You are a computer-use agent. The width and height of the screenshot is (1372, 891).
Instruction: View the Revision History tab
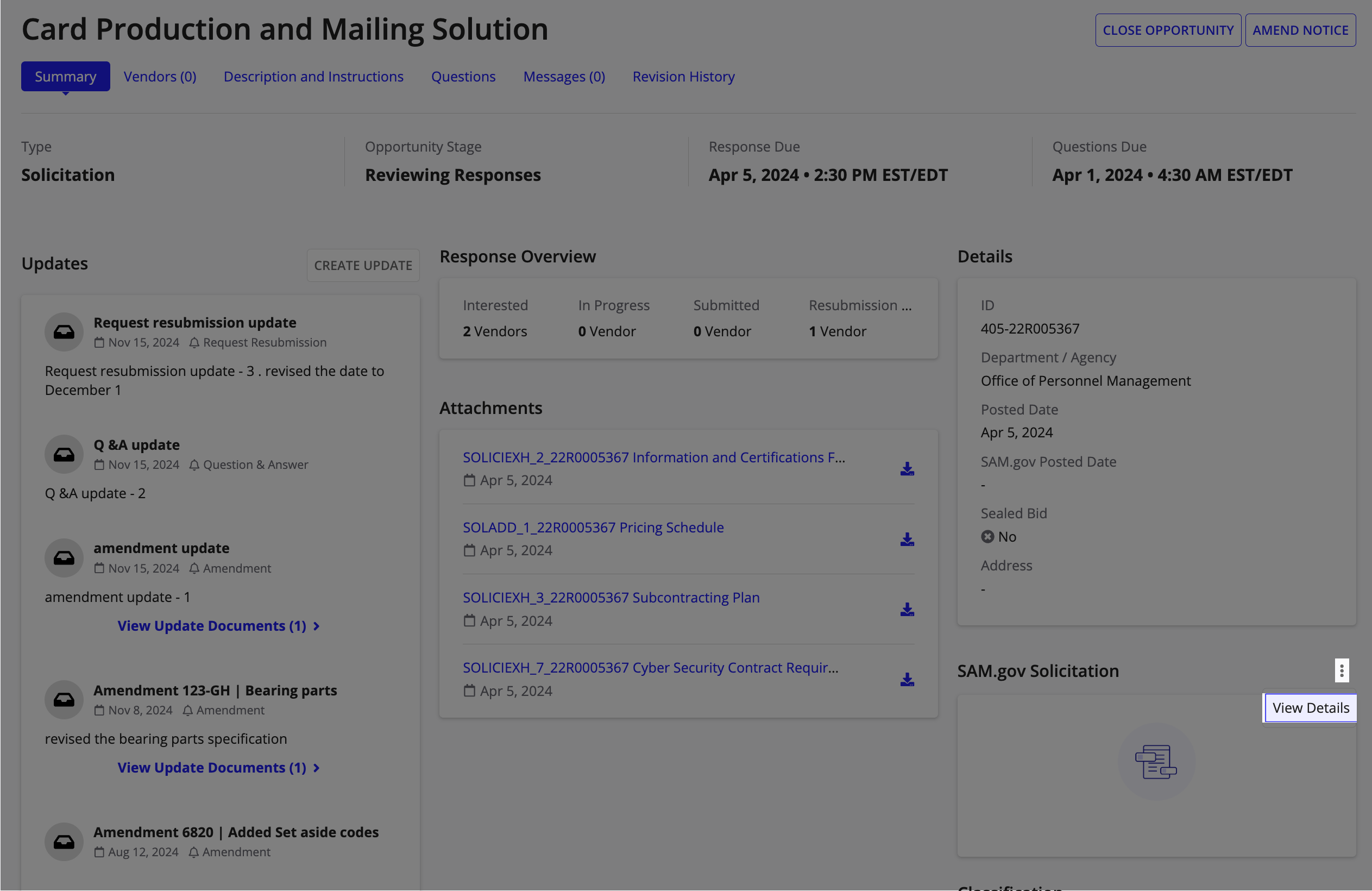click(683, 76)
